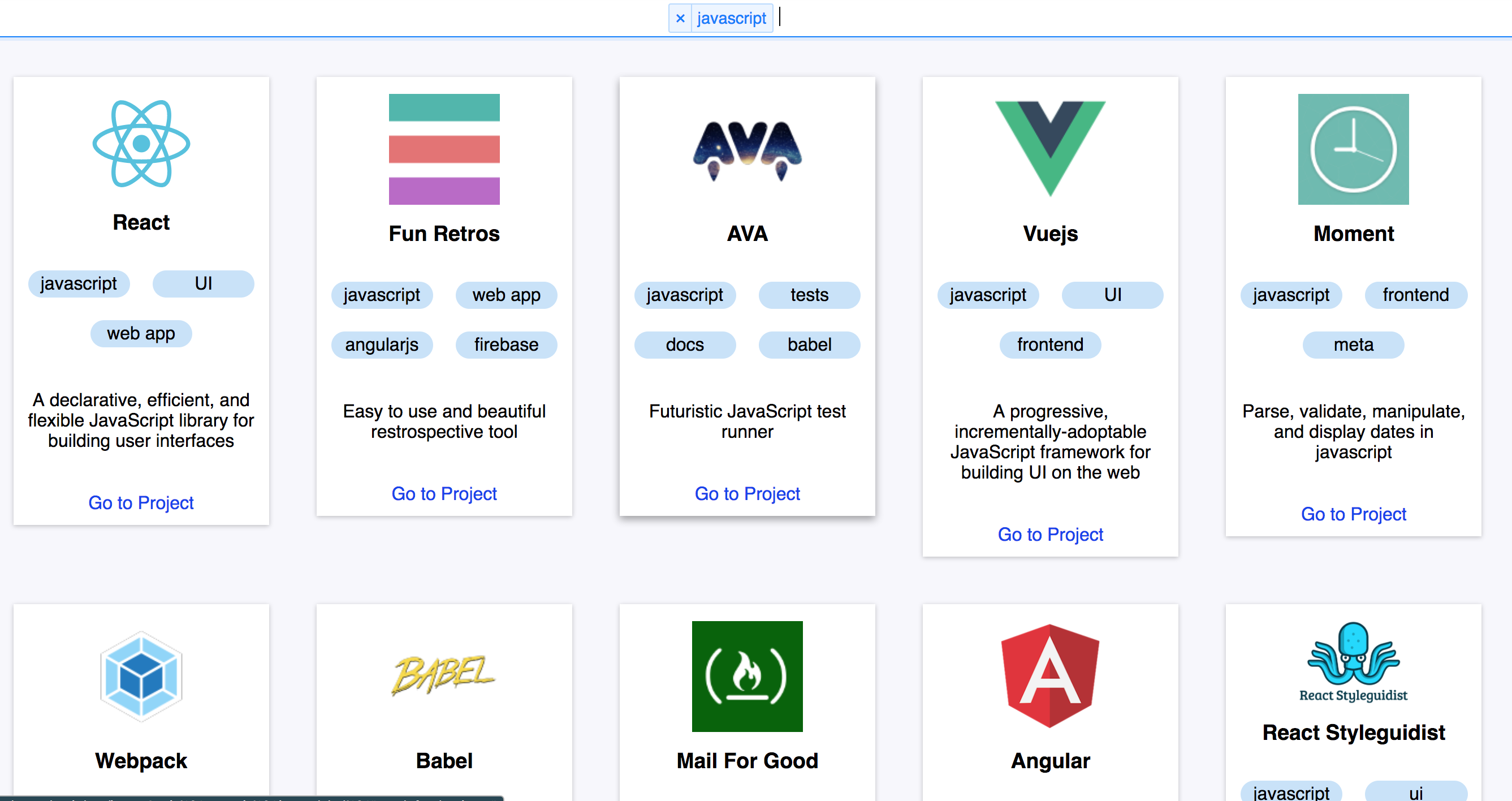Click the Moment dates description text

[x=1354, y=432]
